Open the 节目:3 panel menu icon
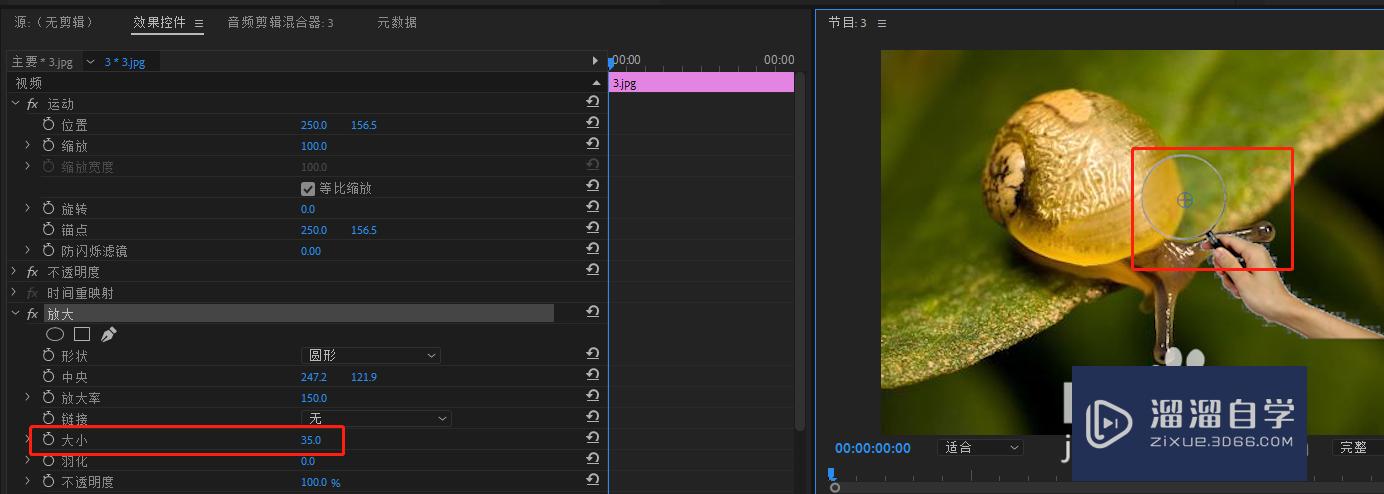 click(881, 23)
